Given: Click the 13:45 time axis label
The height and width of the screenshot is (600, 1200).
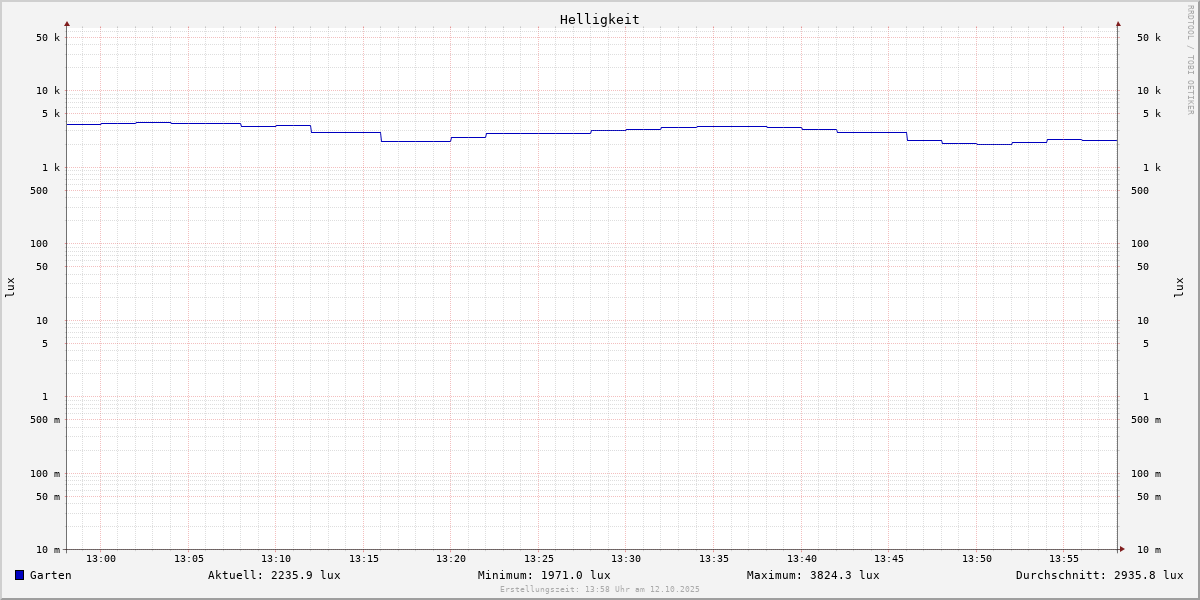Looking at the screenshot, I should (x=889, y=559).
